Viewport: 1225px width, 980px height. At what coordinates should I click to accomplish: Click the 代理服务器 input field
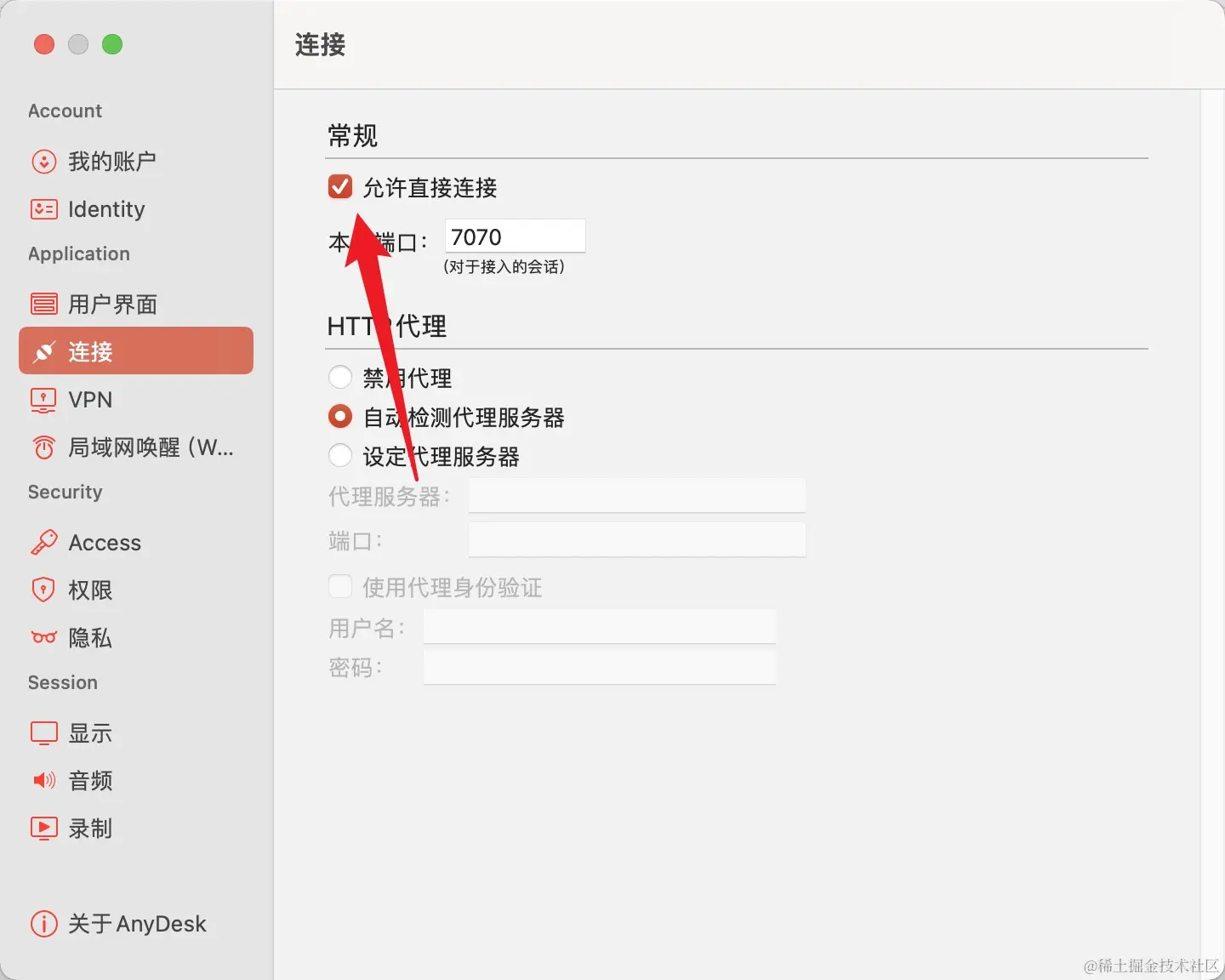click(637, 495)
